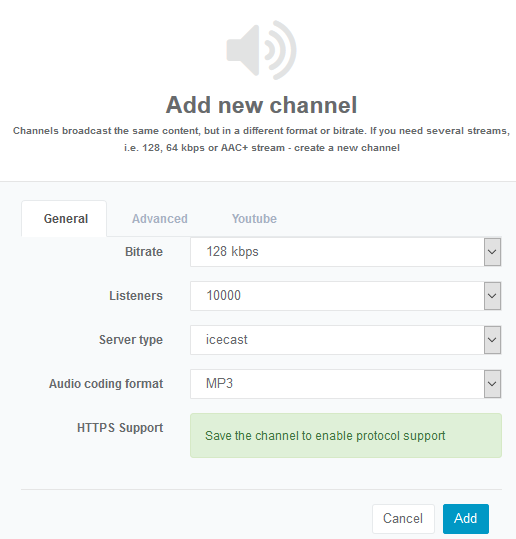Click the green HTTPS protocol support notice
516x539 pixels.
coord(346,436)
